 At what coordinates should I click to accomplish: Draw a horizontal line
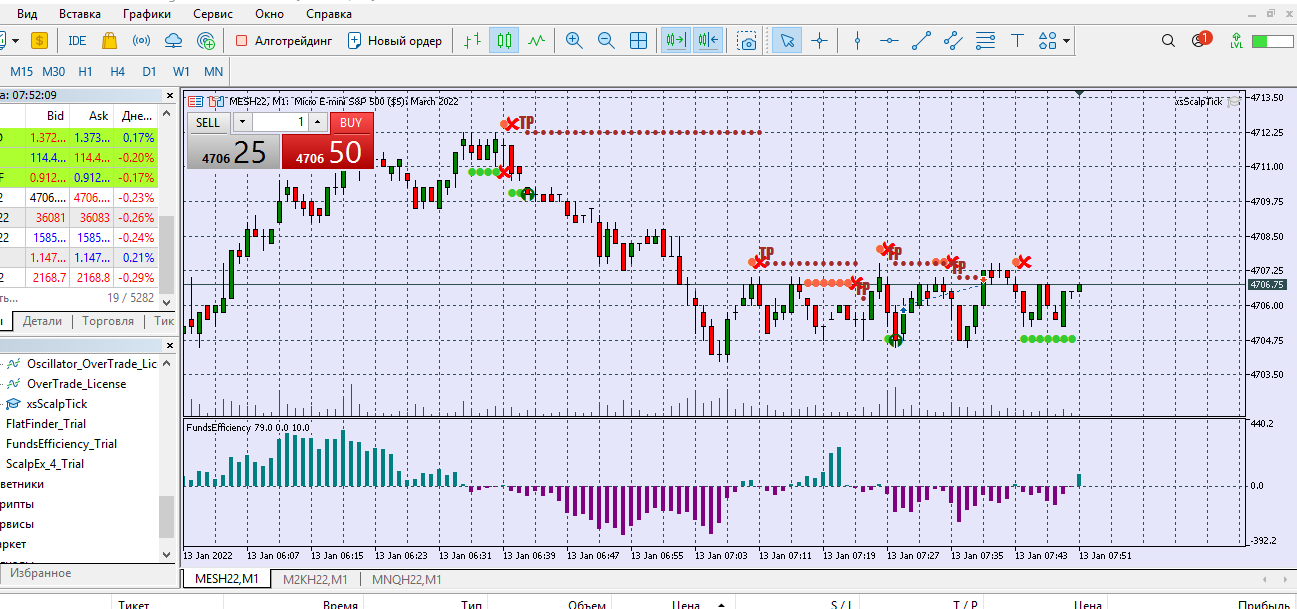click(889, 41)
